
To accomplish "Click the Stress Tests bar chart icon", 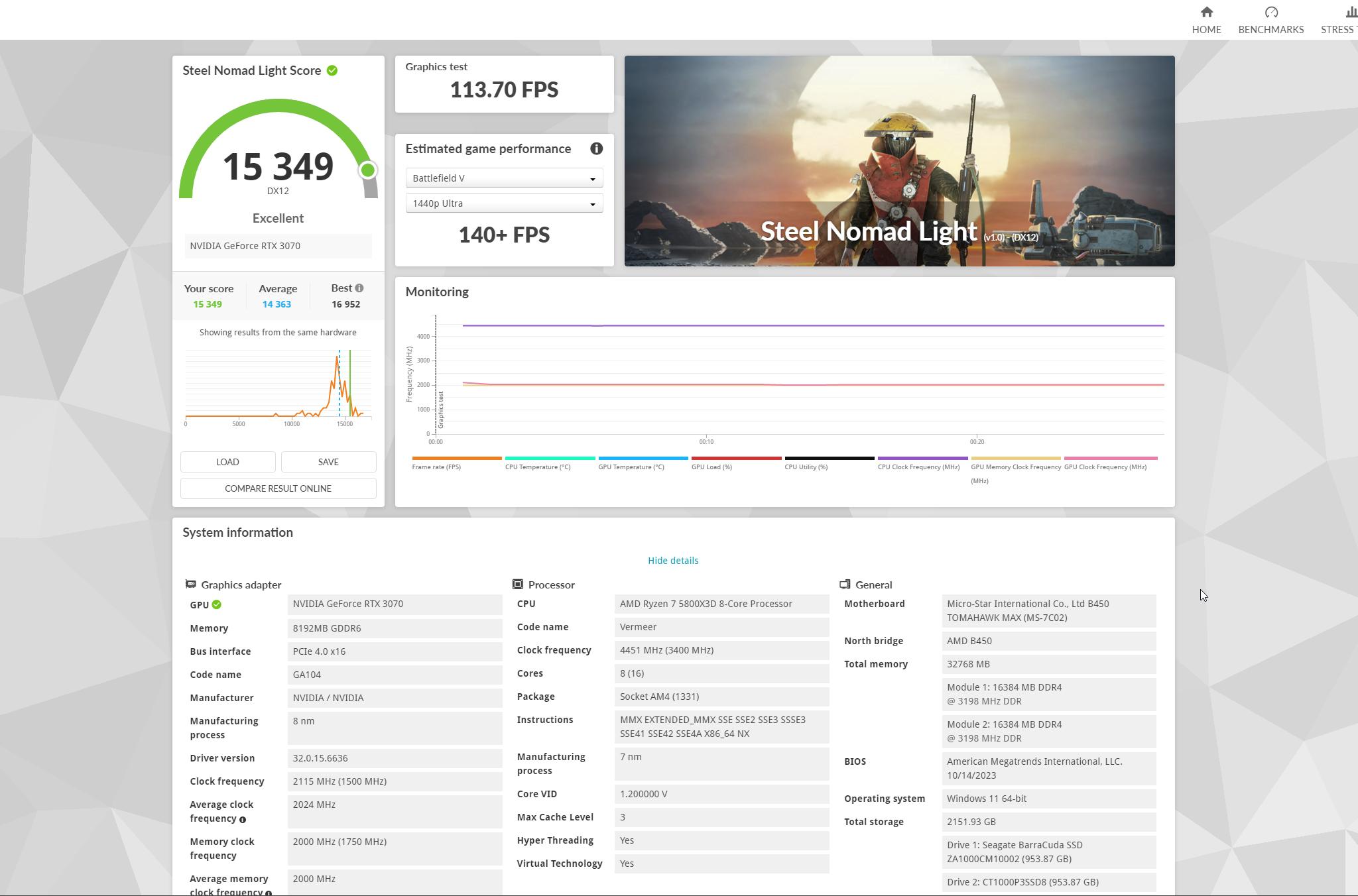I will [1350, 12].
